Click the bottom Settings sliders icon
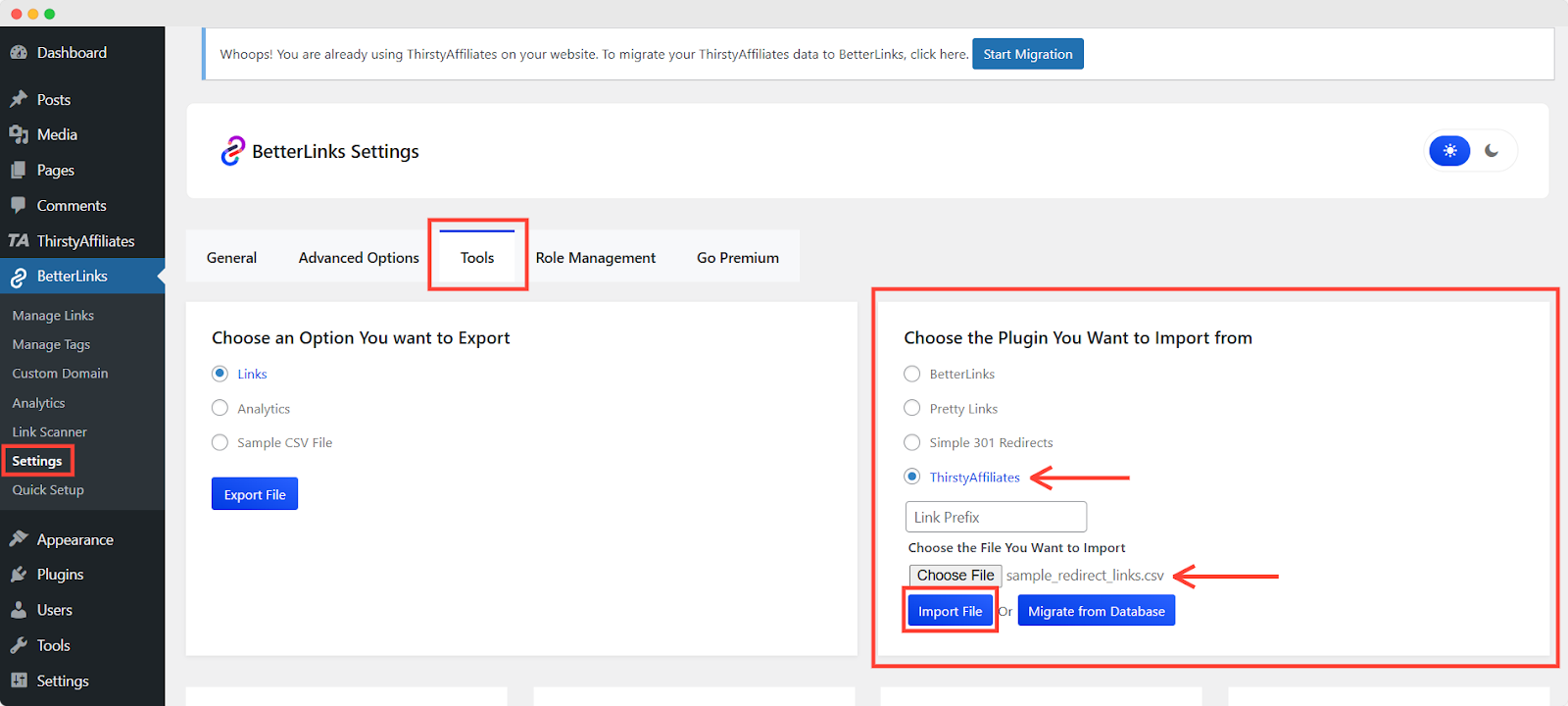The image size is (1568, 706). tap(19, 680)
